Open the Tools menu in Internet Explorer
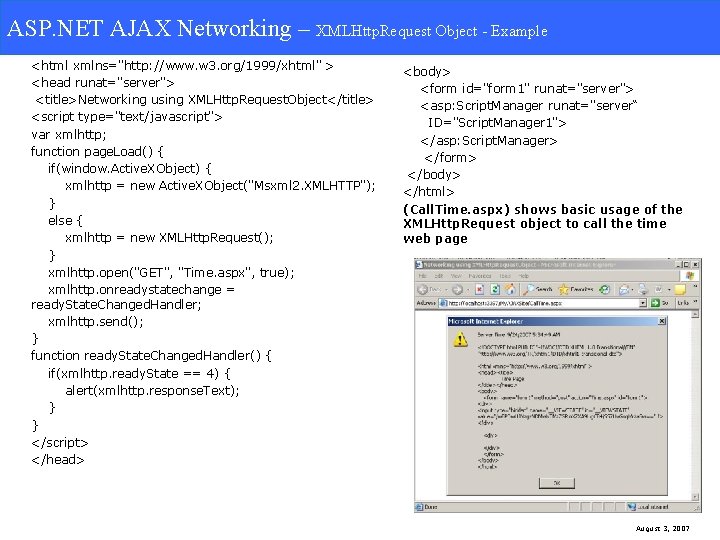 click(x=505, y=276)
